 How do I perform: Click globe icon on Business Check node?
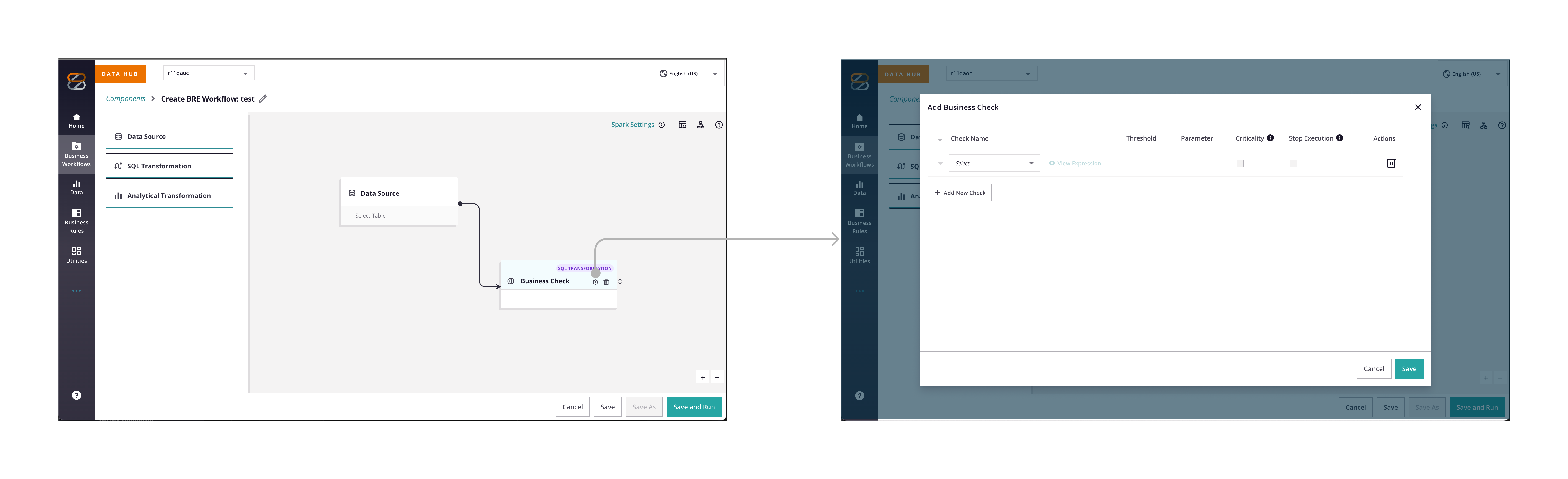point(511,281)
